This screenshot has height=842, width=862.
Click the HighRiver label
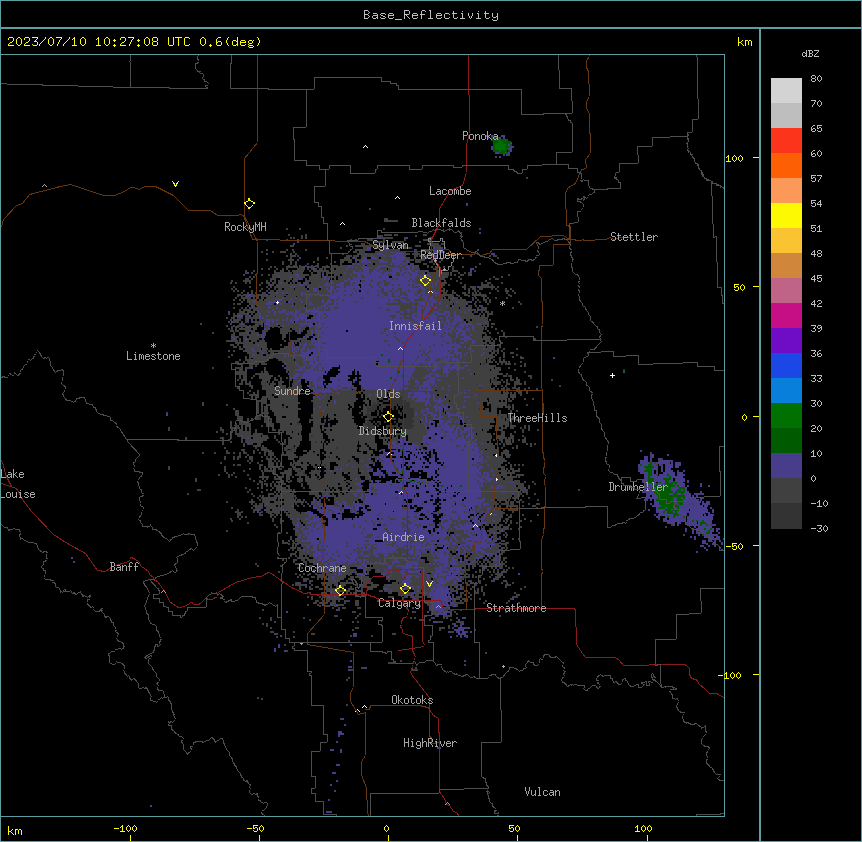click(x=430, y=743)
